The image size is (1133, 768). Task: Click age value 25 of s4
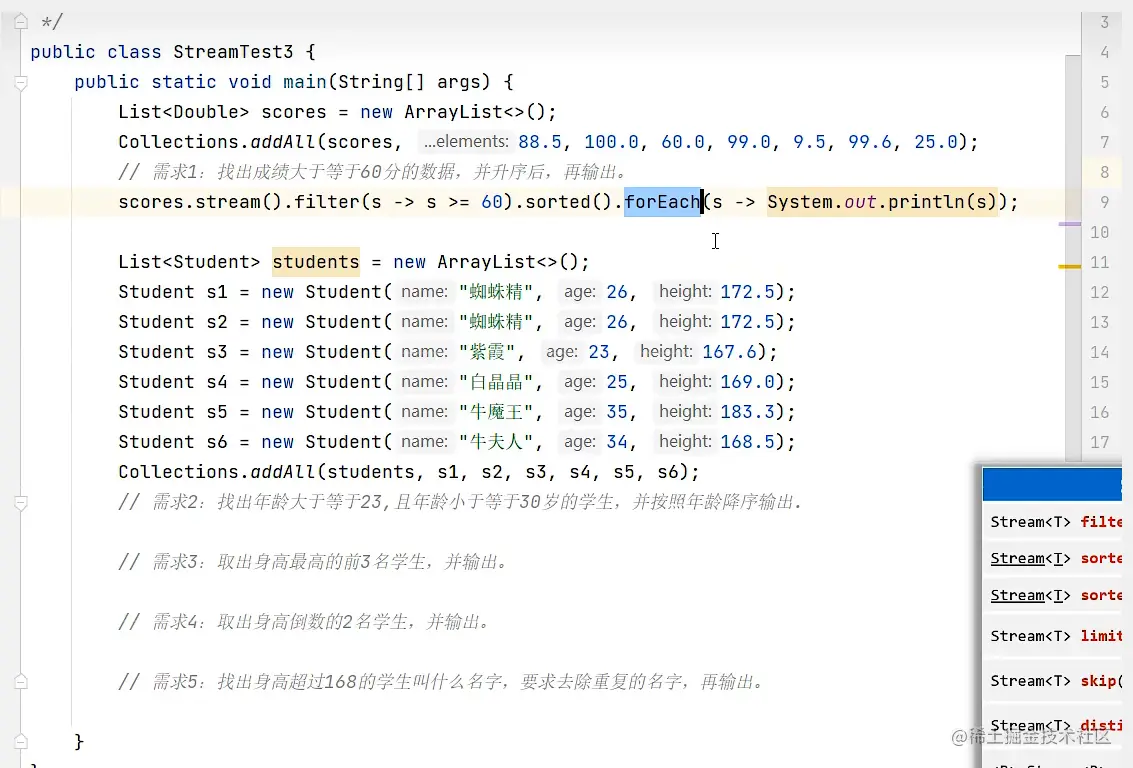click(x=616, y=381)
